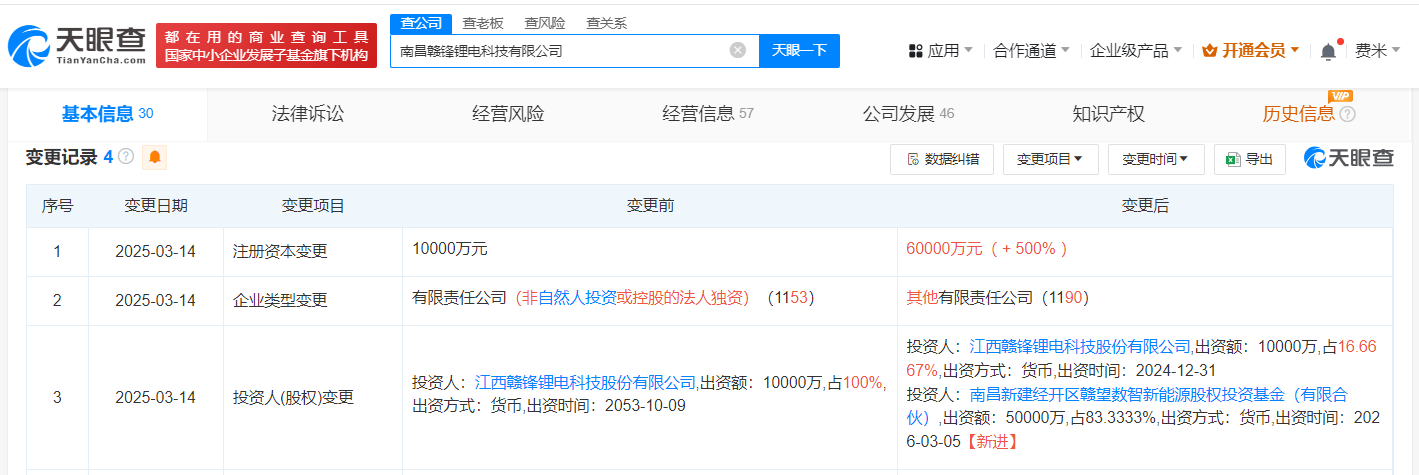The width and height of the screenshot is (1419, 475).
Task: Select the 查公司 search tab
Action: click(421, 24)
